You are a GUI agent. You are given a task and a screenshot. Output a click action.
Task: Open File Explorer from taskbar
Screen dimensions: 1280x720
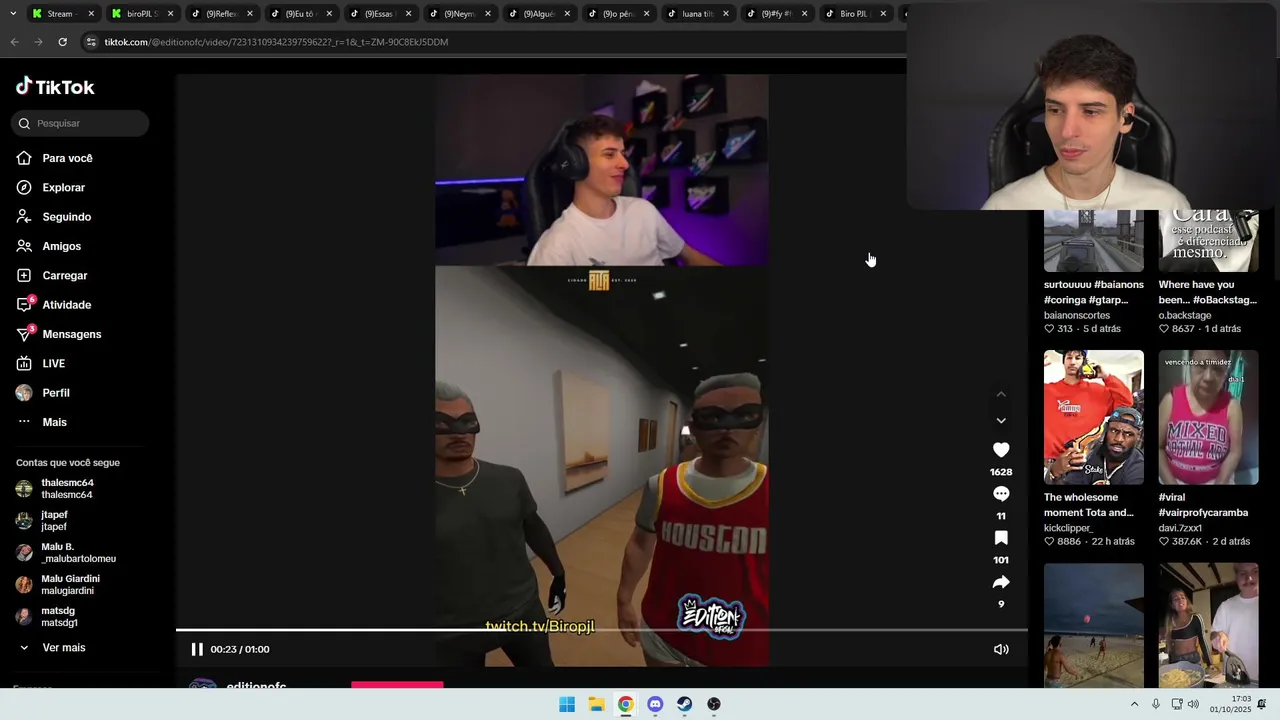(x=596, y=704)
